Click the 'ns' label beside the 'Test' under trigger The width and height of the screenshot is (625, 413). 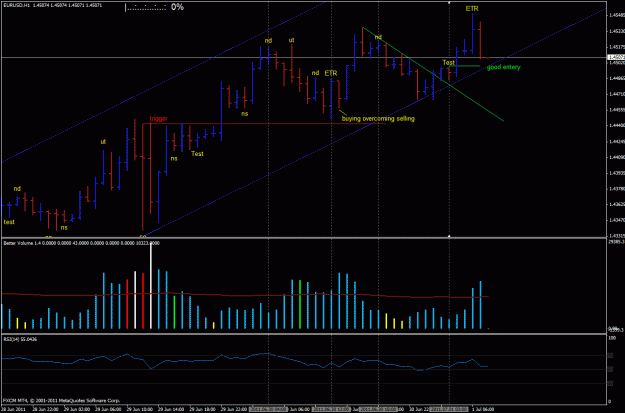point(174,158)
